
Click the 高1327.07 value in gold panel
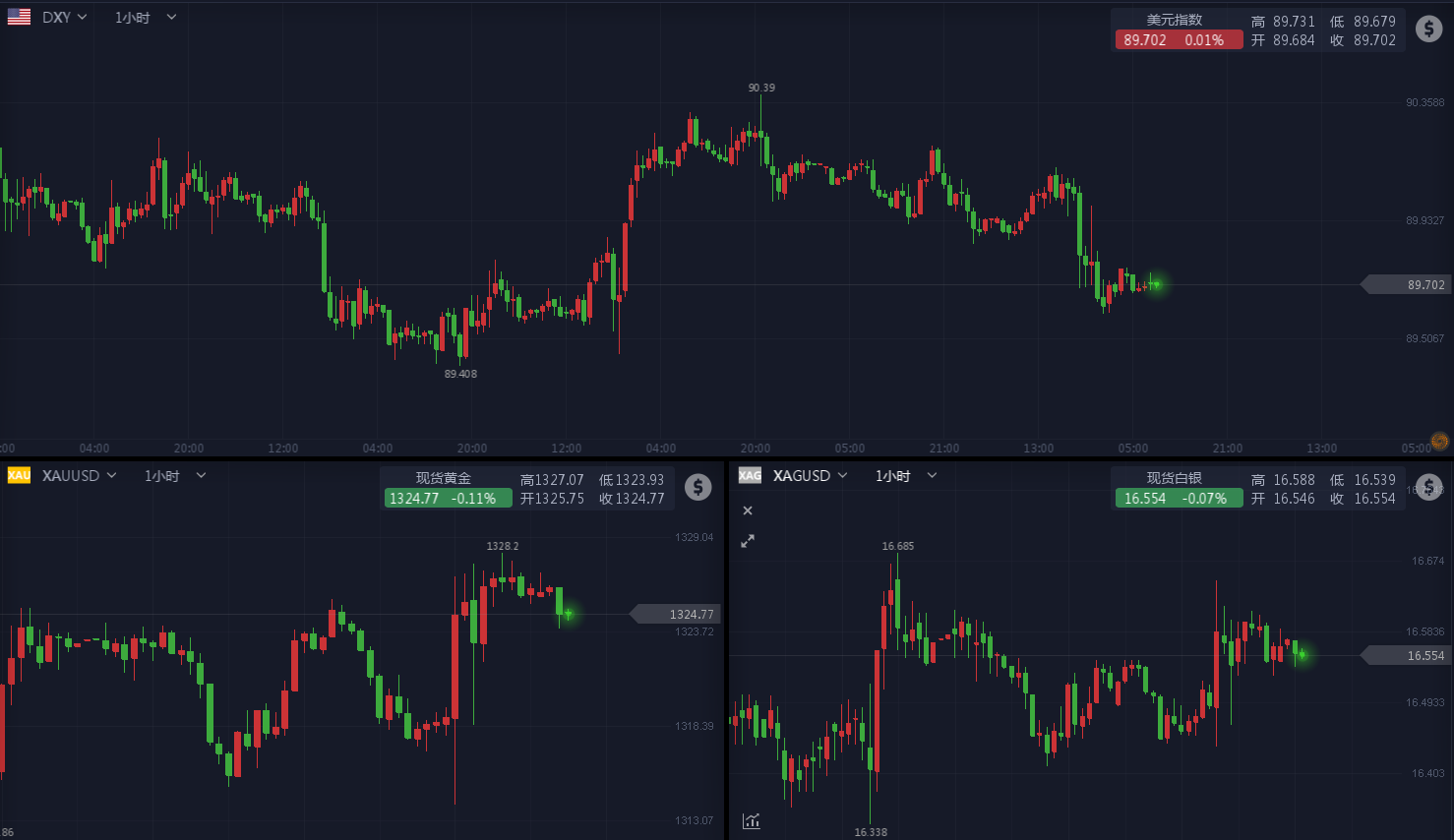[x=552, y=480]
